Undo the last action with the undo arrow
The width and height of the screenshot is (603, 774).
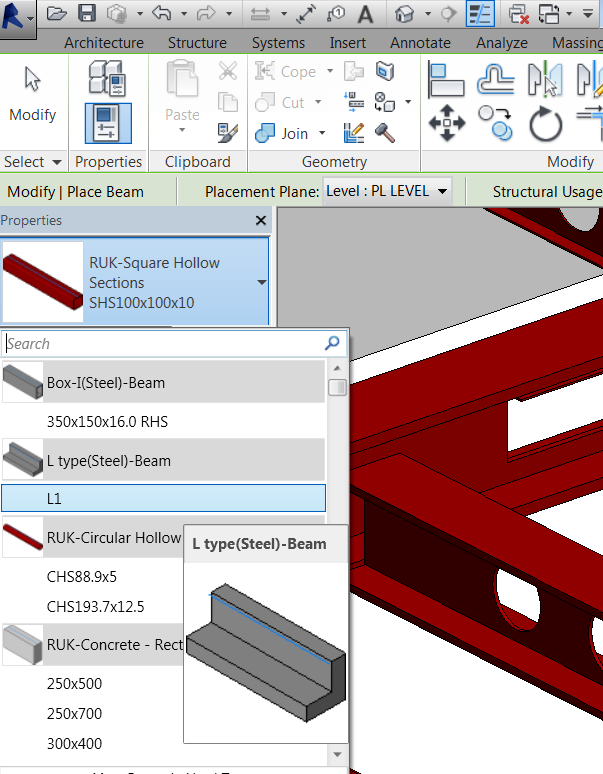pos(161,13)
